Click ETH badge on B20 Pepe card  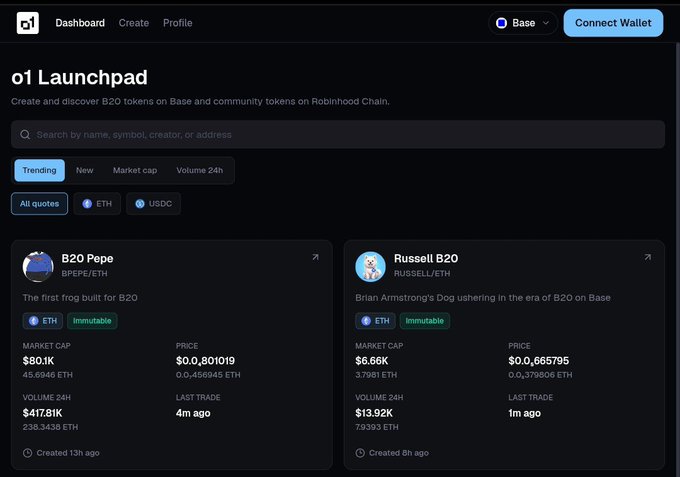[43, 321]
